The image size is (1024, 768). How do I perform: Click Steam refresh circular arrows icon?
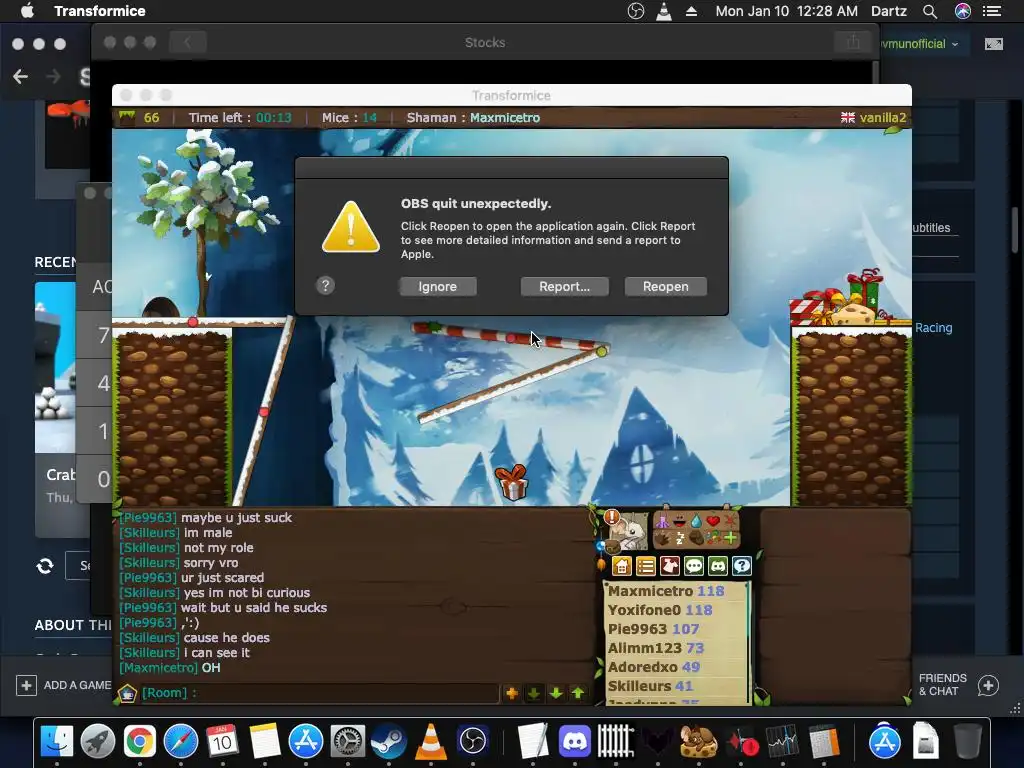click(x=44, y=566)
